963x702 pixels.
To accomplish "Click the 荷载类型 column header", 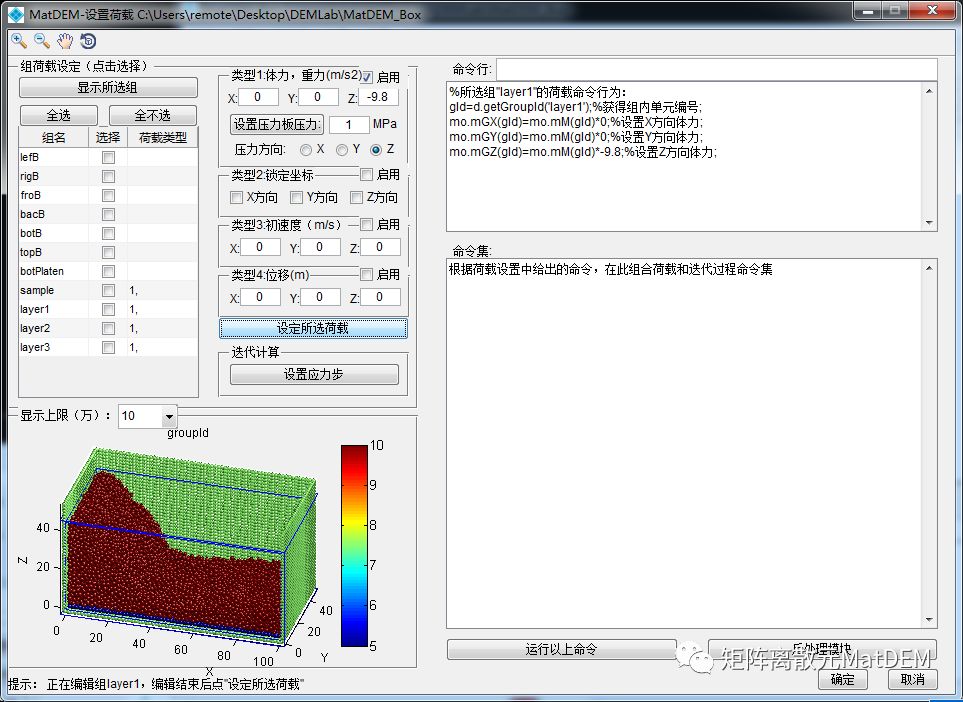I will (x=162, y=138).
